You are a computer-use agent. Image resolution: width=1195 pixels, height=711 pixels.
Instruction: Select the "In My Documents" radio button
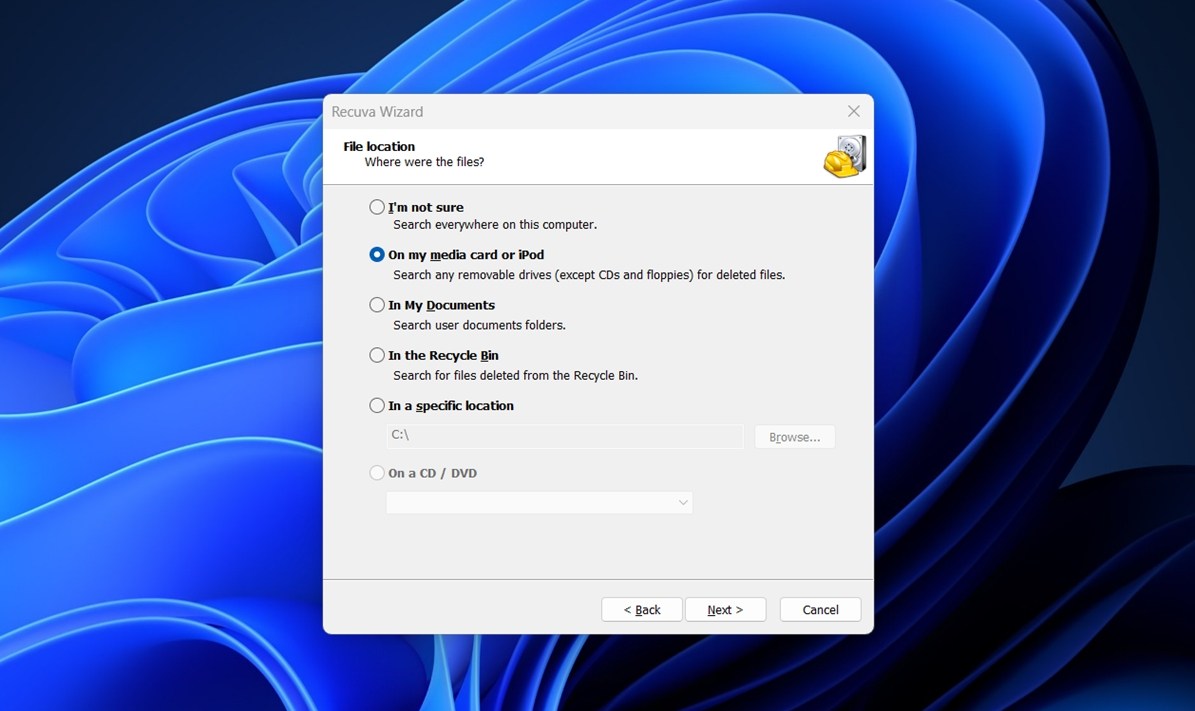(377, 305)
